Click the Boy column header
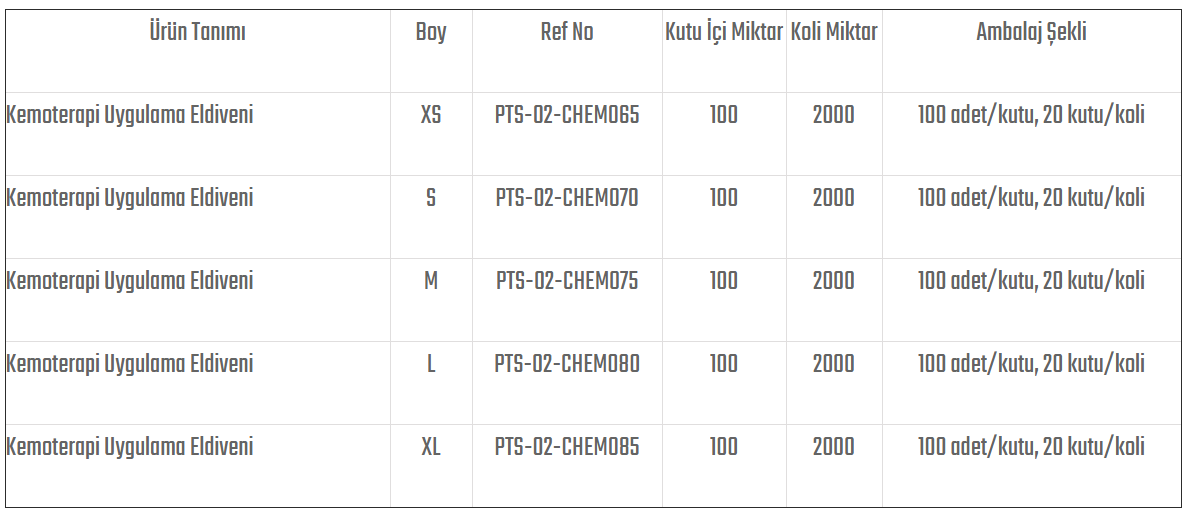 pyautogui.click(x=431, y=32)
